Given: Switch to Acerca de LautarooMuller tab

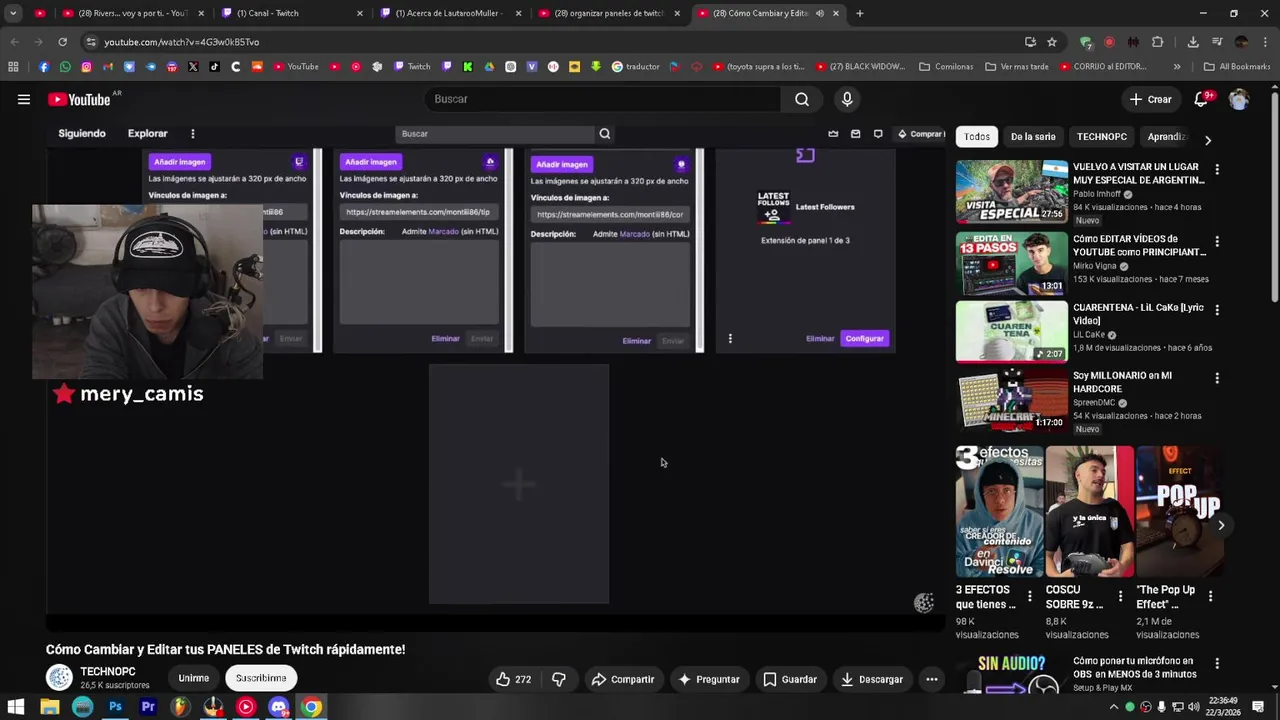Looking at the screenshot, I should [x=450, y=13].
